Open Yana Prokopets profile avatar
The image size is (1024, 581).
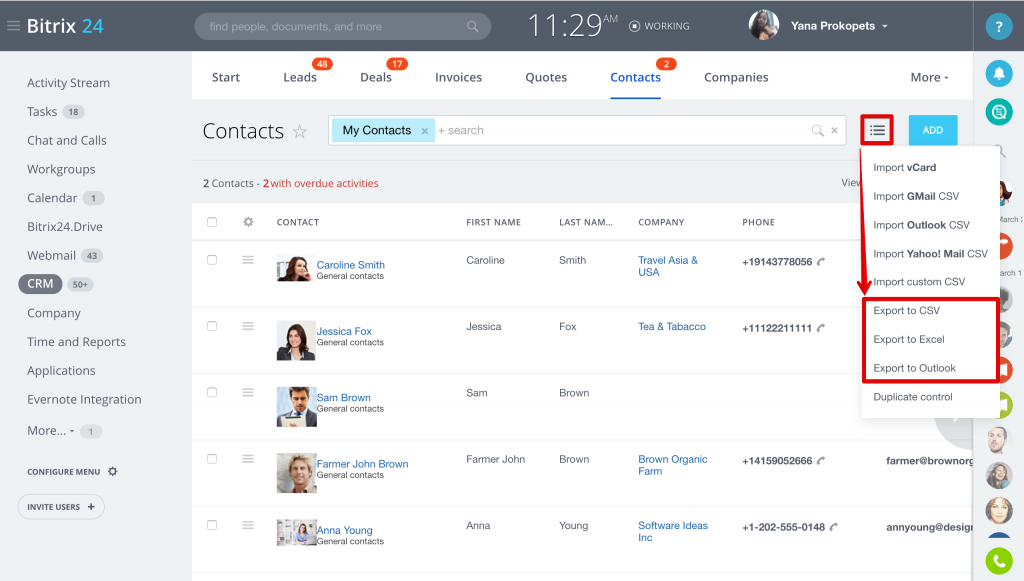(764, 25)
